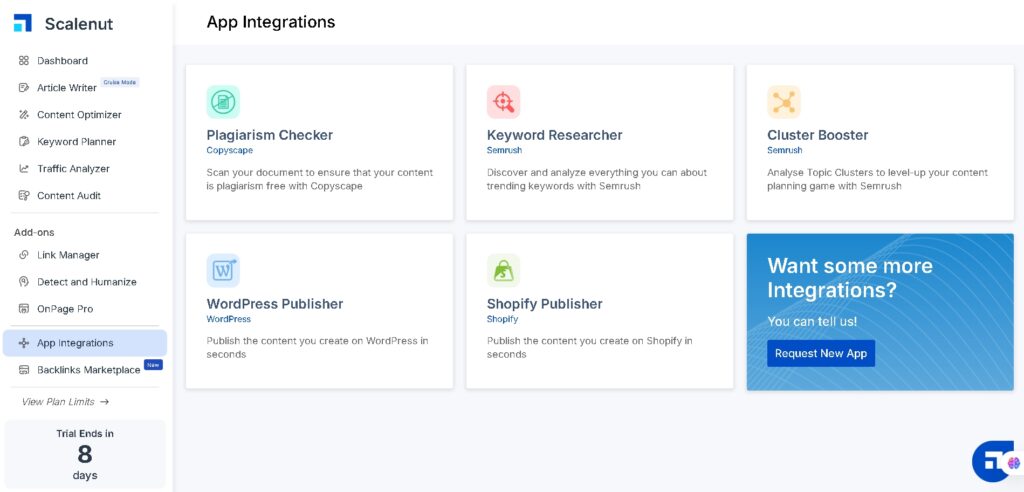The image size is (1024, 492).
Task: Click the Cruise Mode badge
Action: [x=120, y=82]
